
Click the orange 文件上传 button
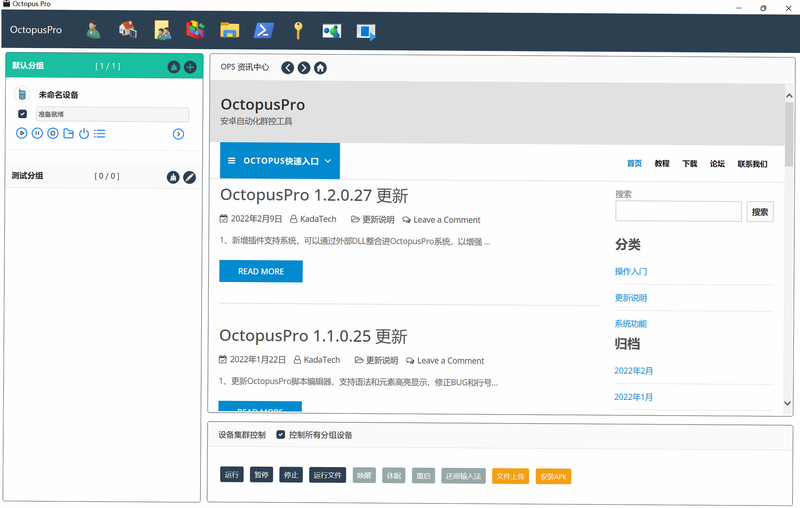click(x=511, y=476)
